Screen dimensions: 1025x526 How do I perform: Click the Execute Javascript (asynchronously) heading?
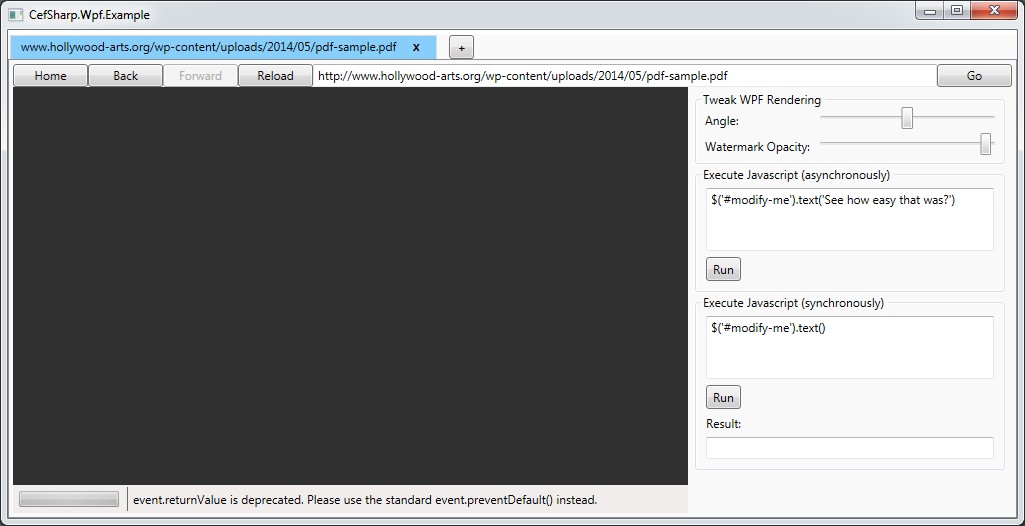point(796,175)
